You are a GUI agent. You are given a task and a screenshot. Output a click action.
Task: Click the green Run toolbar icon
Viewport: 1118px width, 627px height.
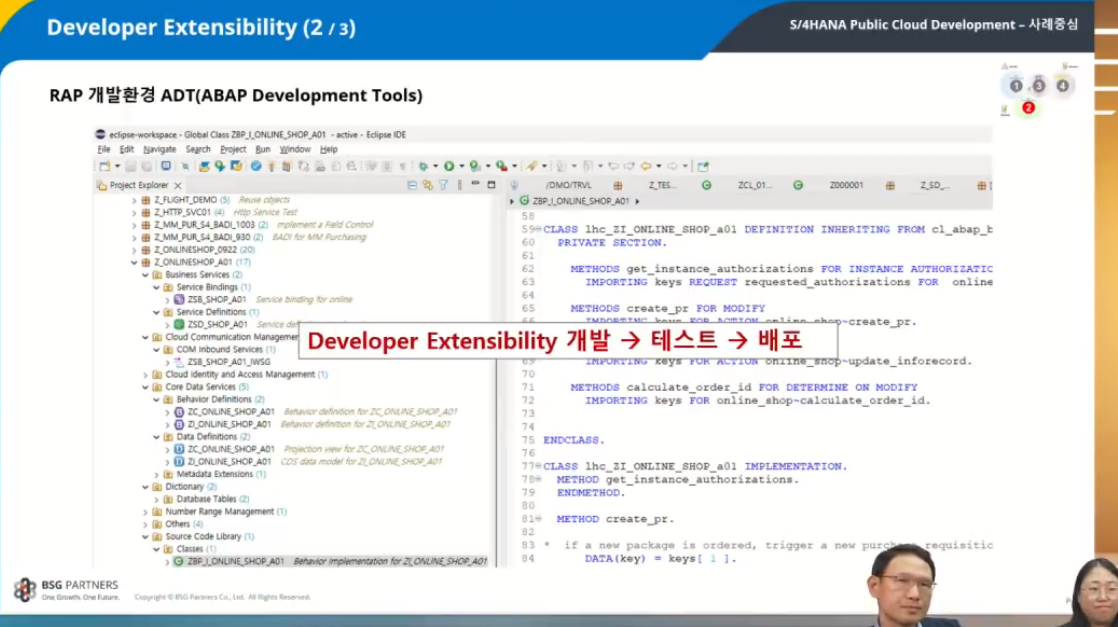449,166
